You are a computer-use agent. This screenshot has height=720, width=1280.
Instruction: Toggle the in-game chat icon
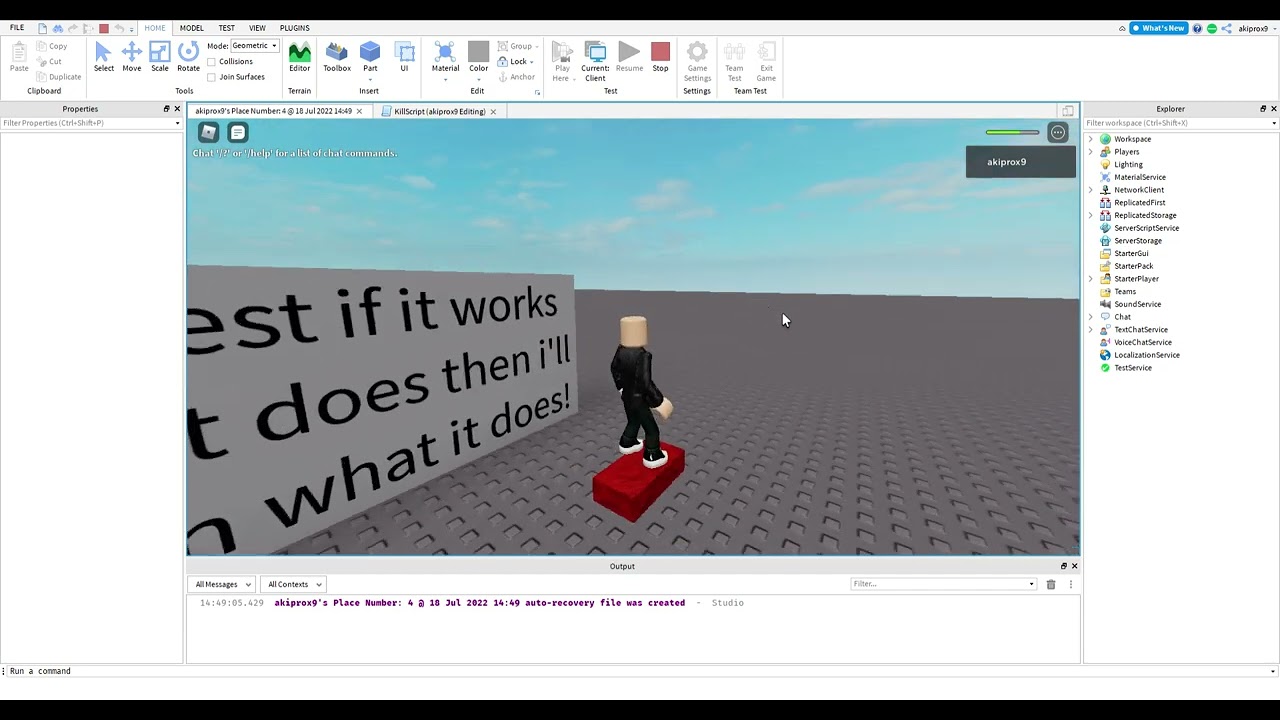click(237, 132)
